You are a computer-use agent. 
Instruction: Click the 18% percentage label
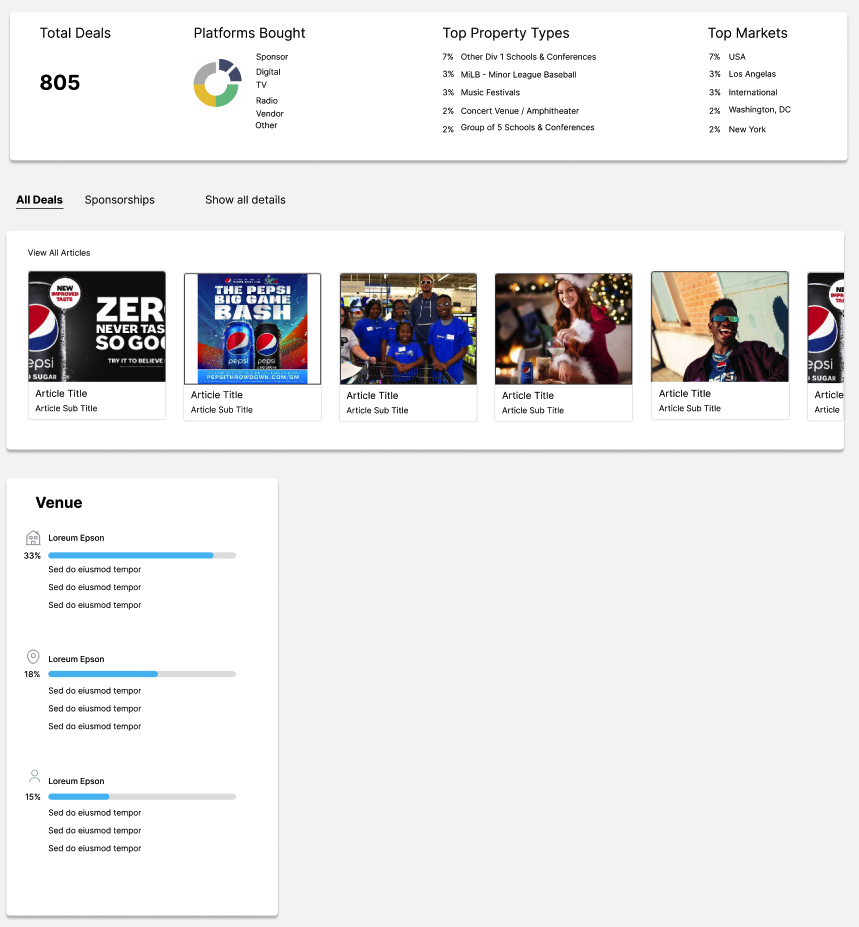pyautogui.click(x=32, y=674)
